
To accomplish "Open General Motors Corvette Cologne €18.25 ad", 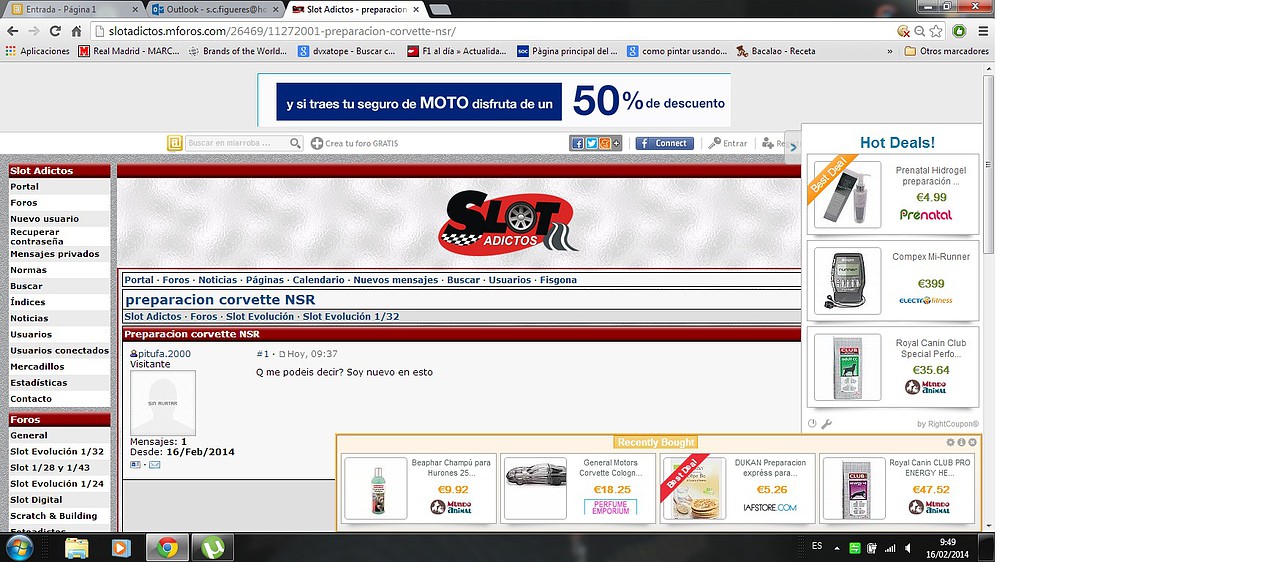I will click(x=578, y=488).
